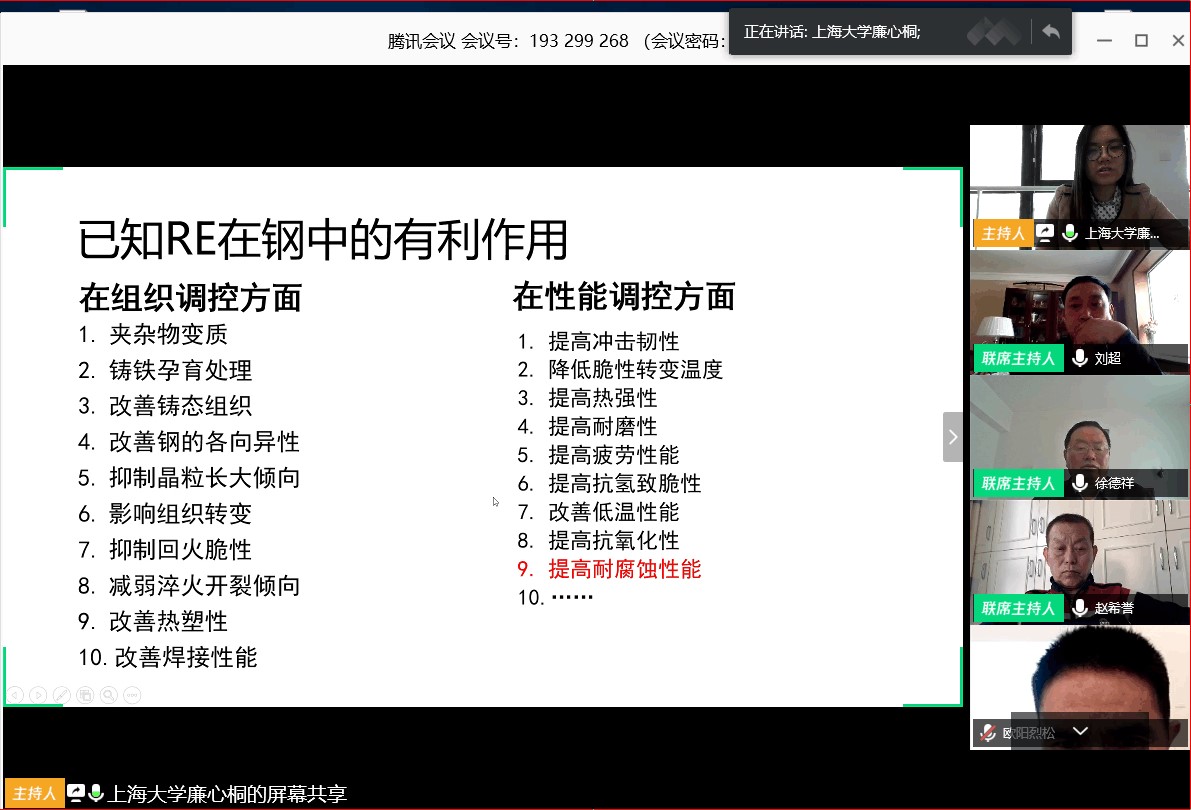This screenshot has width=1191, height=810.
Task: Maximize the Tencent Meeting window
Action: point(1141,41)
